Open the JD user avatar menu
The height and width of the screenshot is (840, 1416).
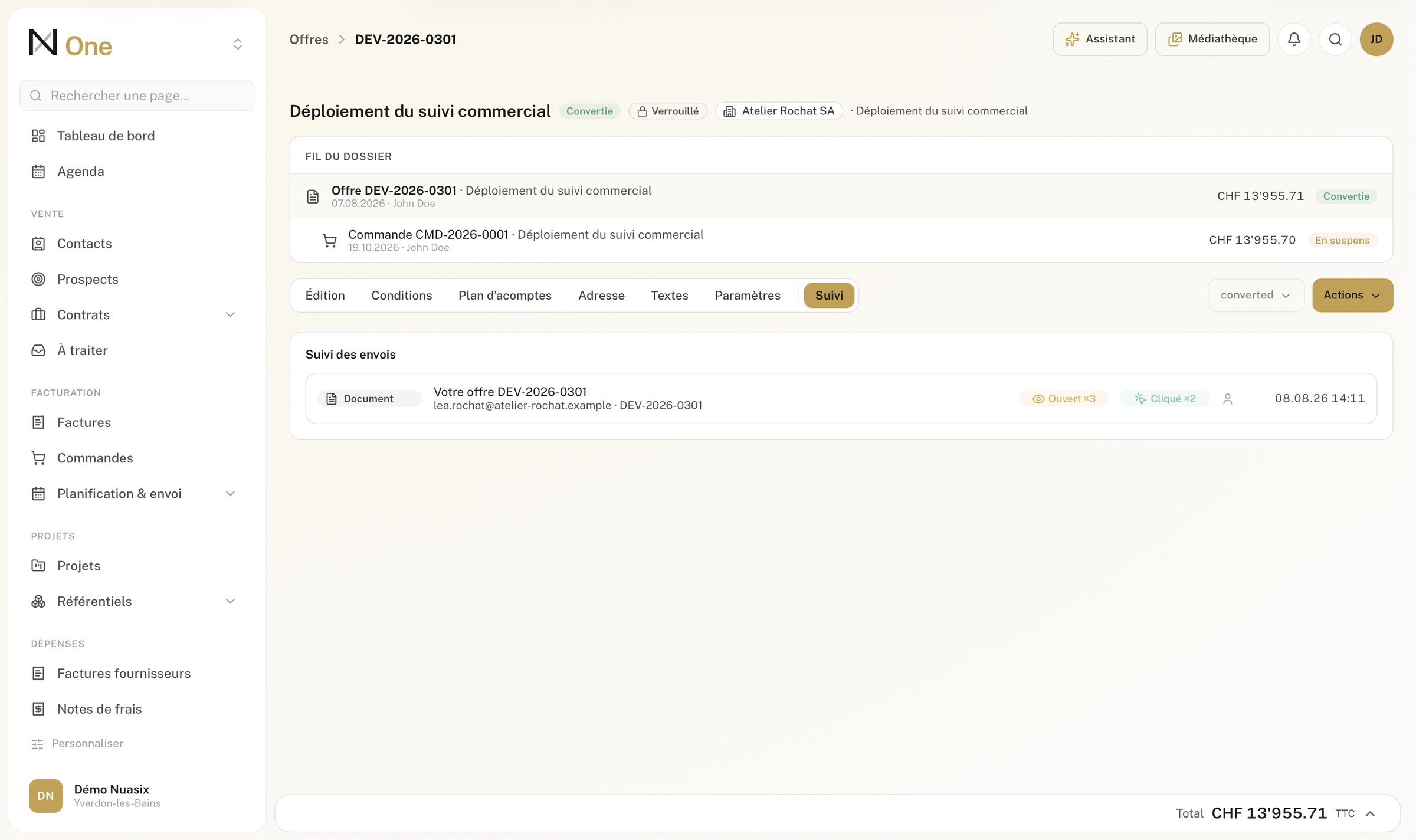tap(1376, 40)
